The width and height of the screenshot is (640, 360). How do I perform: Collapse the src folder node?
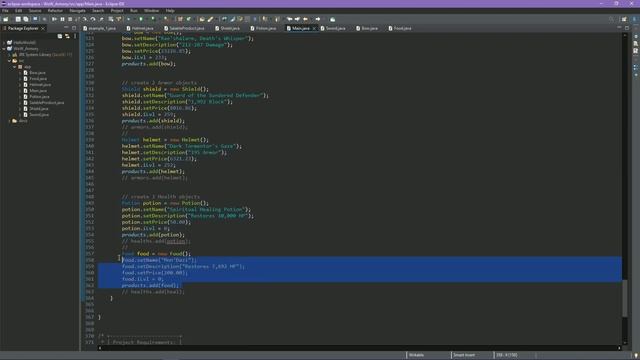tap(9, 61)
